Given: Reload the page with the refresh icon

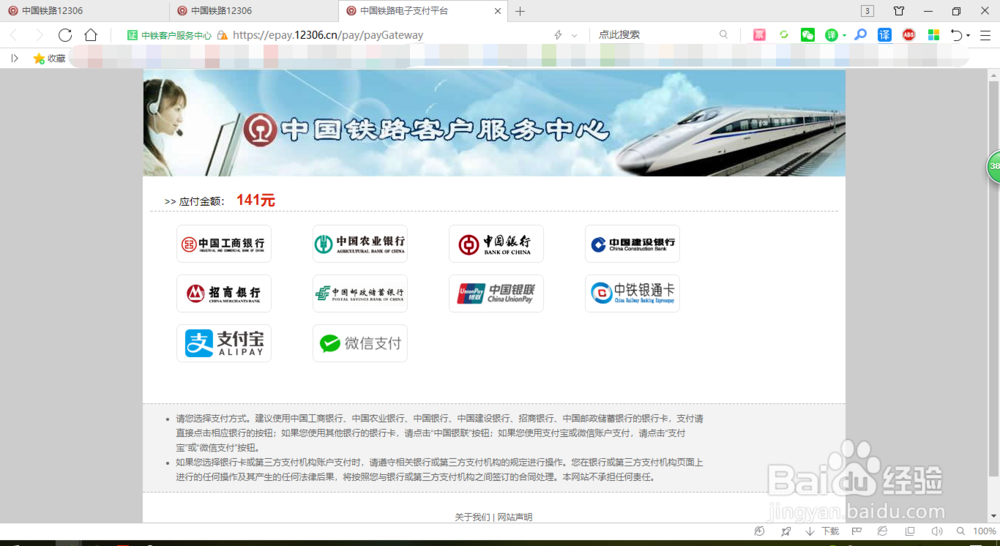Looking at the screenshot, I should [x=65, y=35].
